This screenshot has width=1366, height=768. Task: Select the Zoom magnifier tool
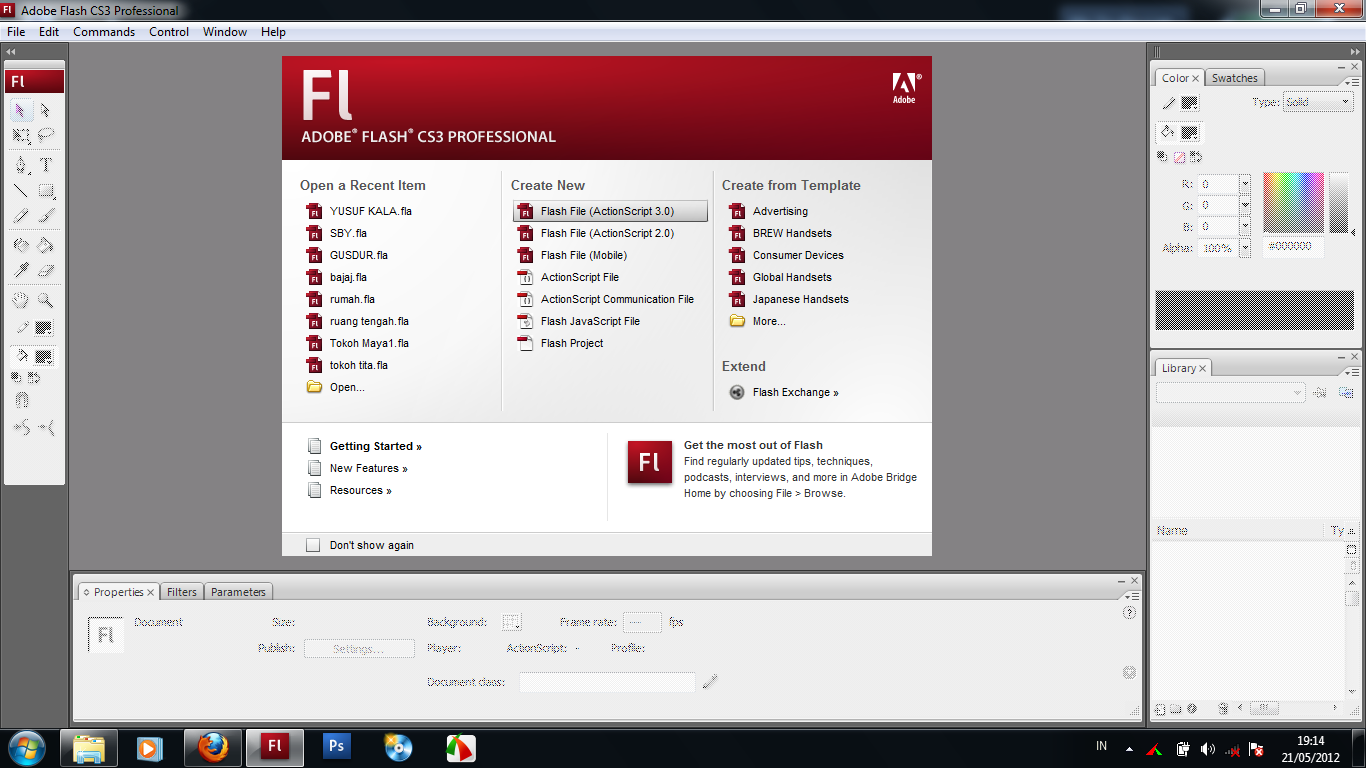(46, 299)
